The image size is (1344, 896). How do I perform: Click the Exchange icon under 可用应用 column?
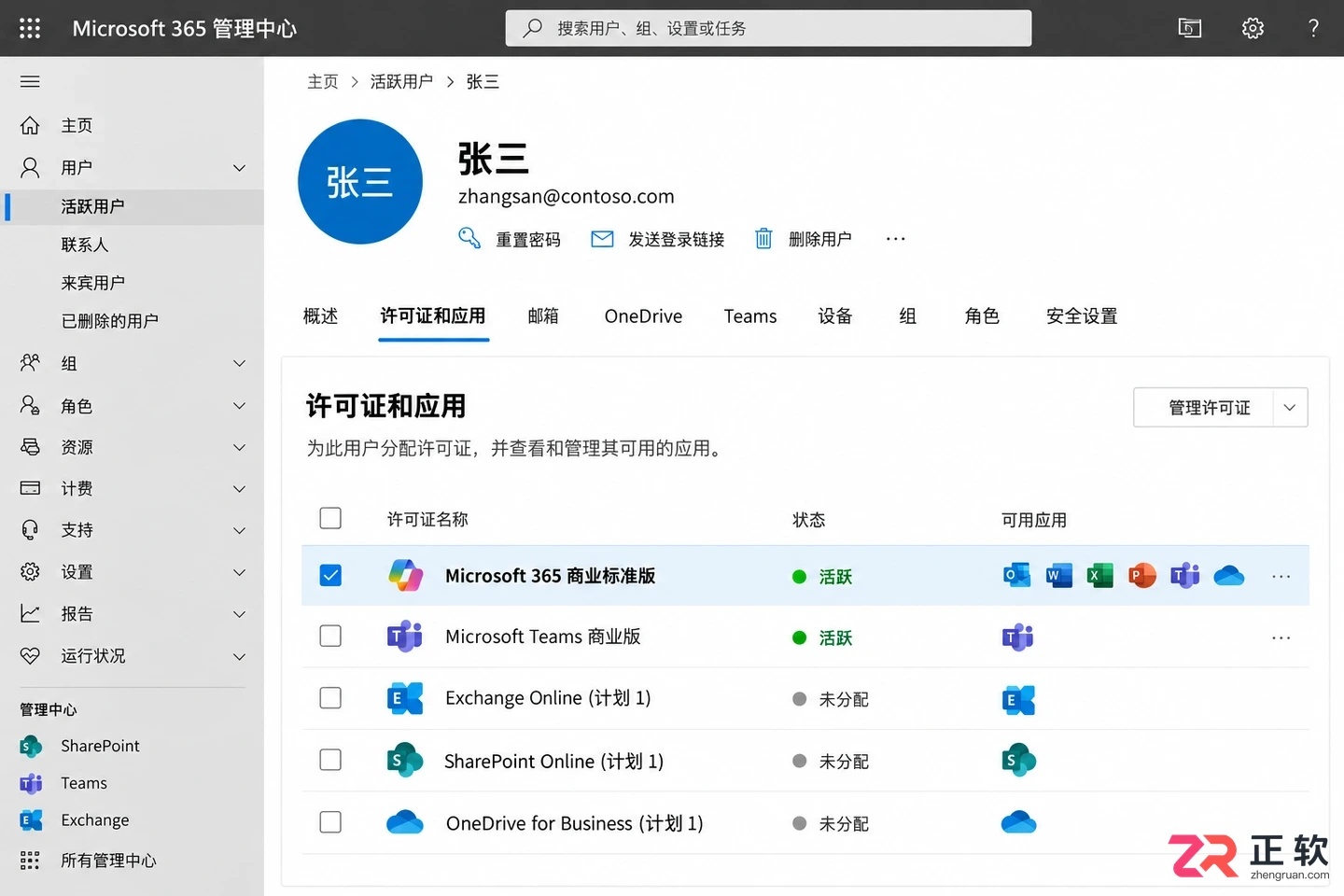click(x=1018, y=700)
